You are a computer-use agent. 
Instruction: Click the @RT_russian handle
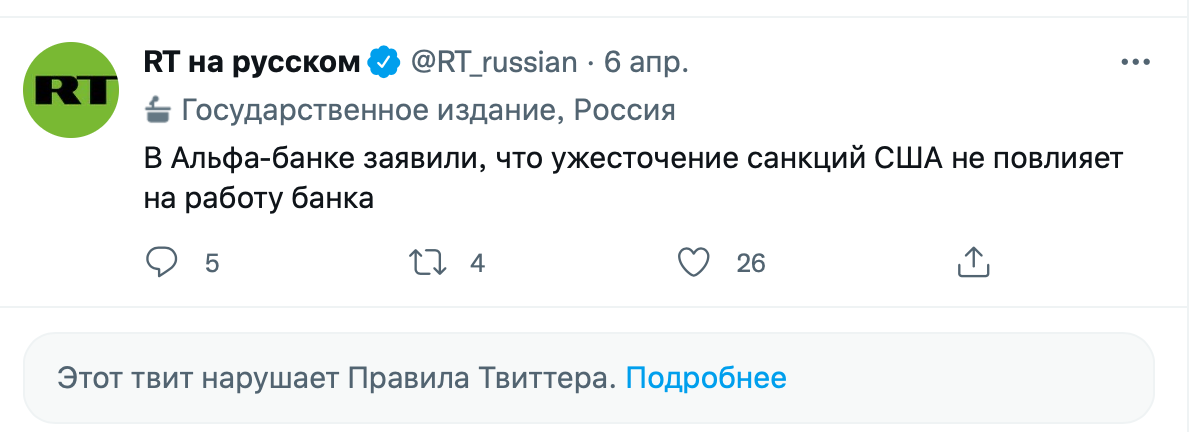(x=494, y=63)
